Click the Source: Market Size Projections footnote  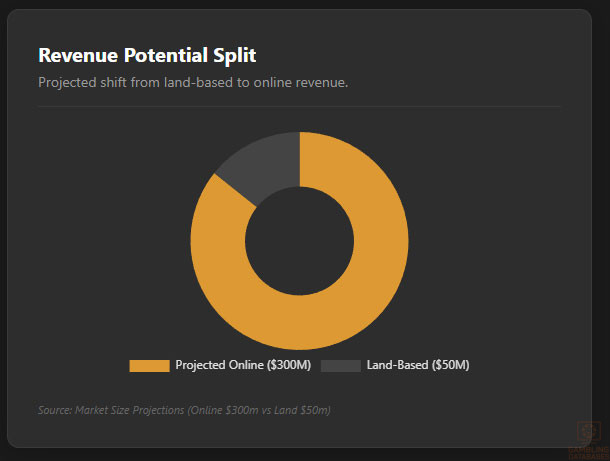(x=184, y=410)
